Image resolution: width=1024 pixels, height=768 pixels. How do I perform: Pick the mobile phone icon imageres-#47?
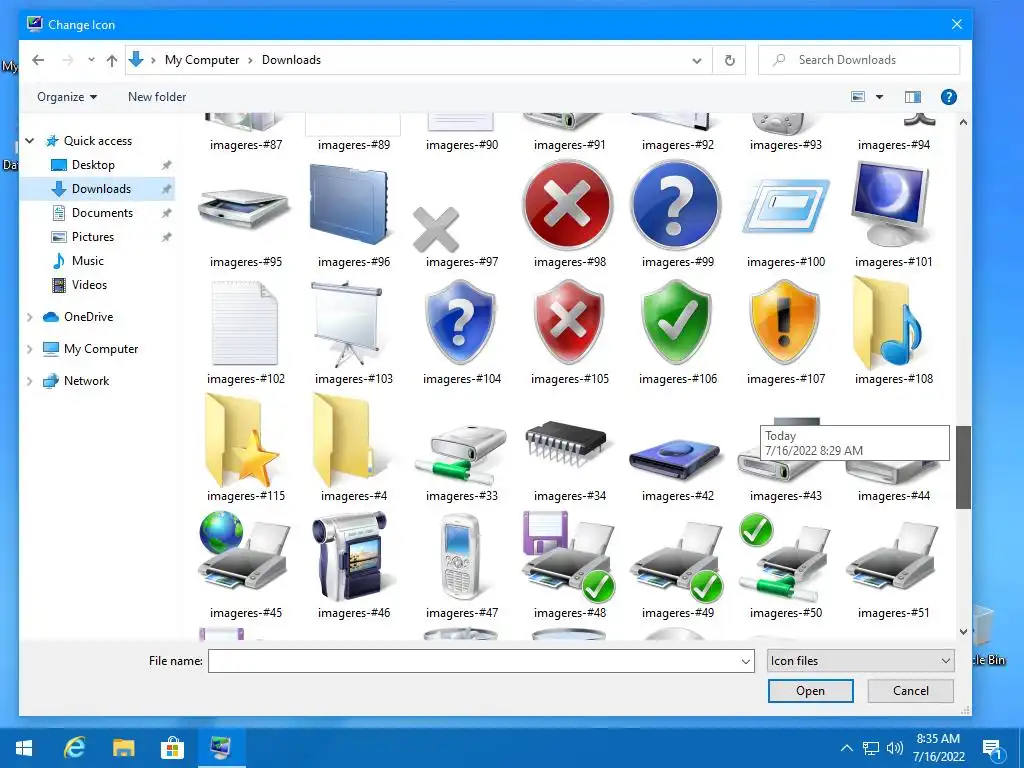pyautogui.click(x=460, y=557)
